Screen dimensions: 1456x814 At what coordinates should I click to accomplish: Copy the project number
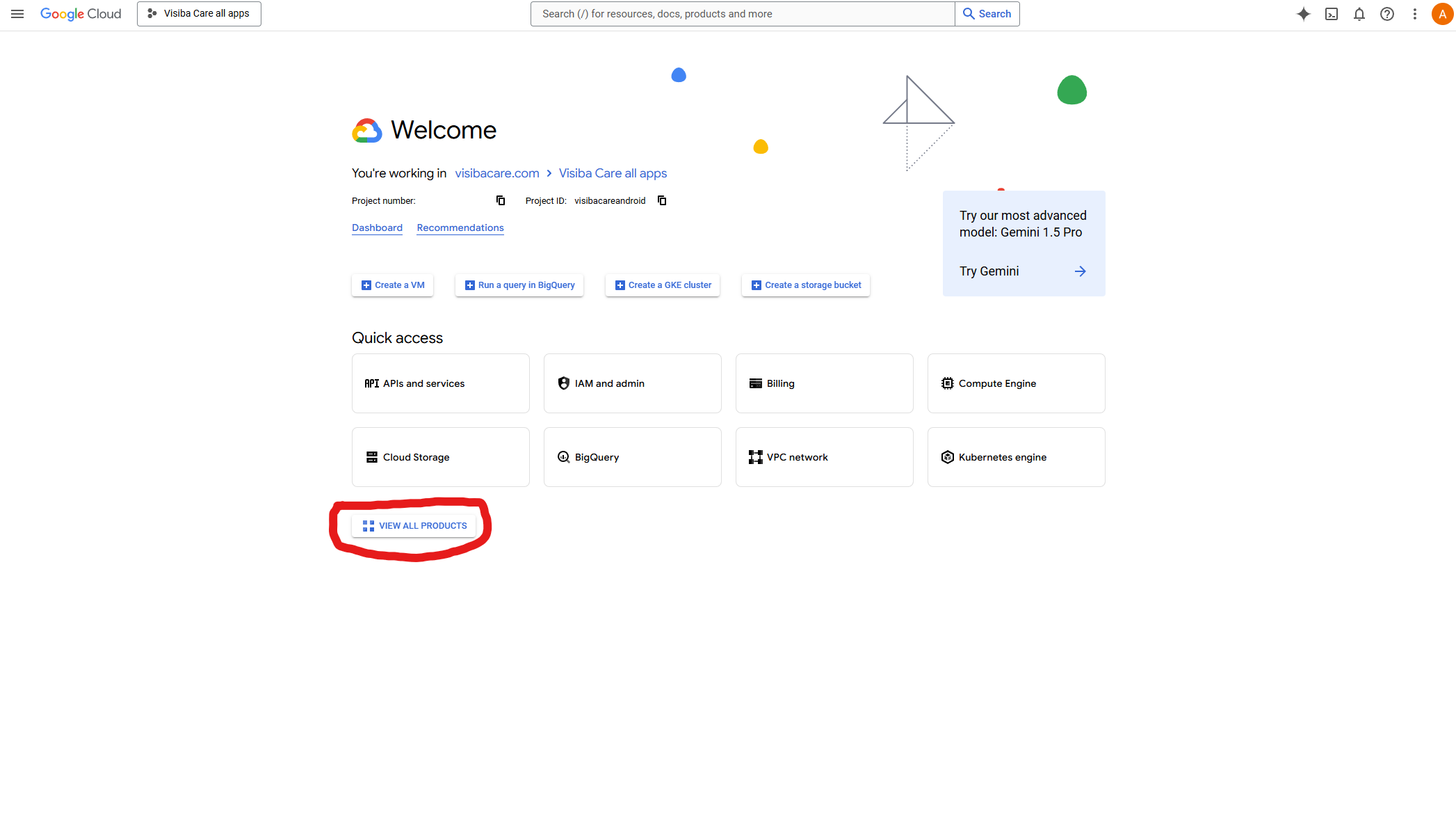(501, 201)
